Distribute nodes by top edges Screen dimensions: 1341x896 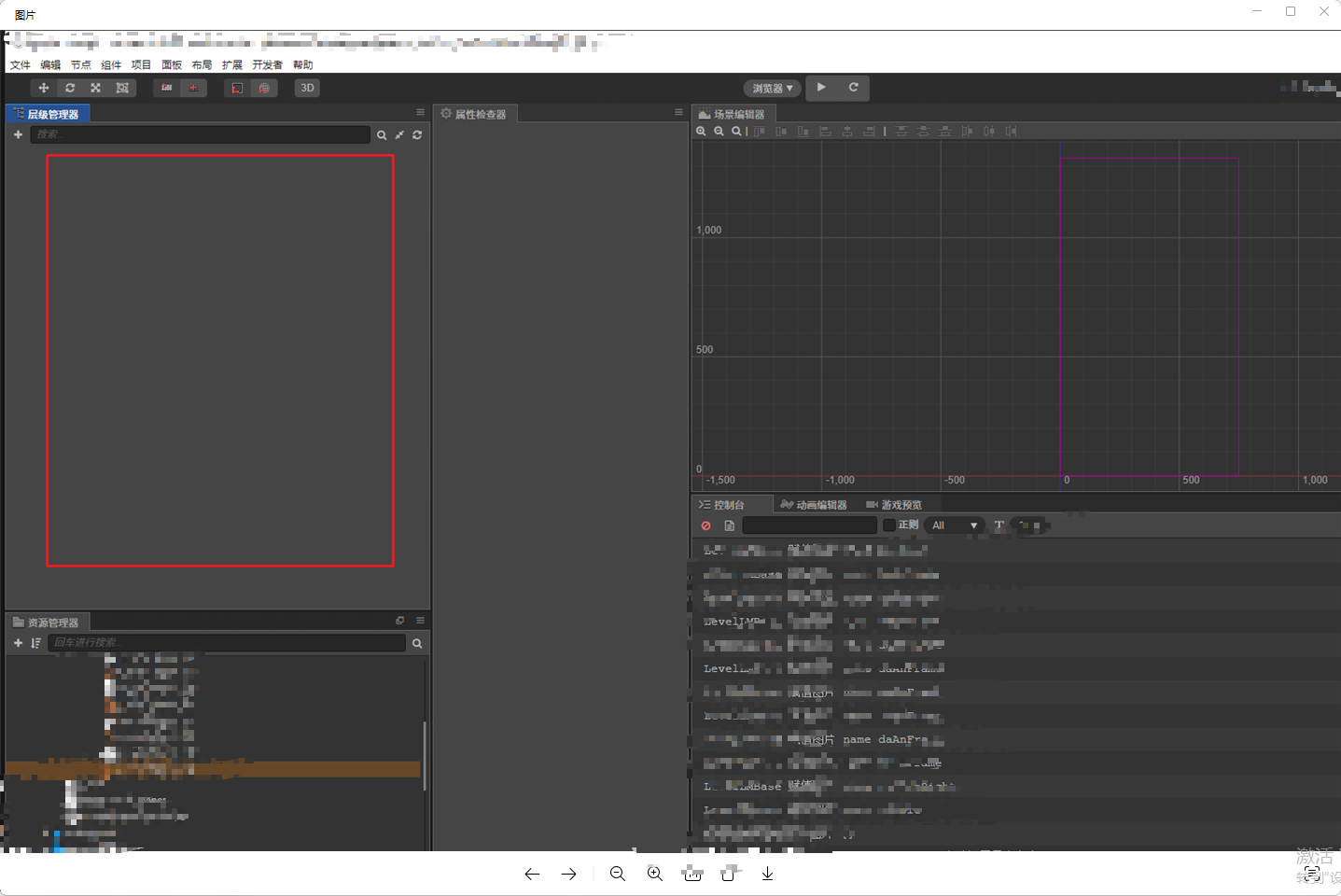[x=901, y=132]
